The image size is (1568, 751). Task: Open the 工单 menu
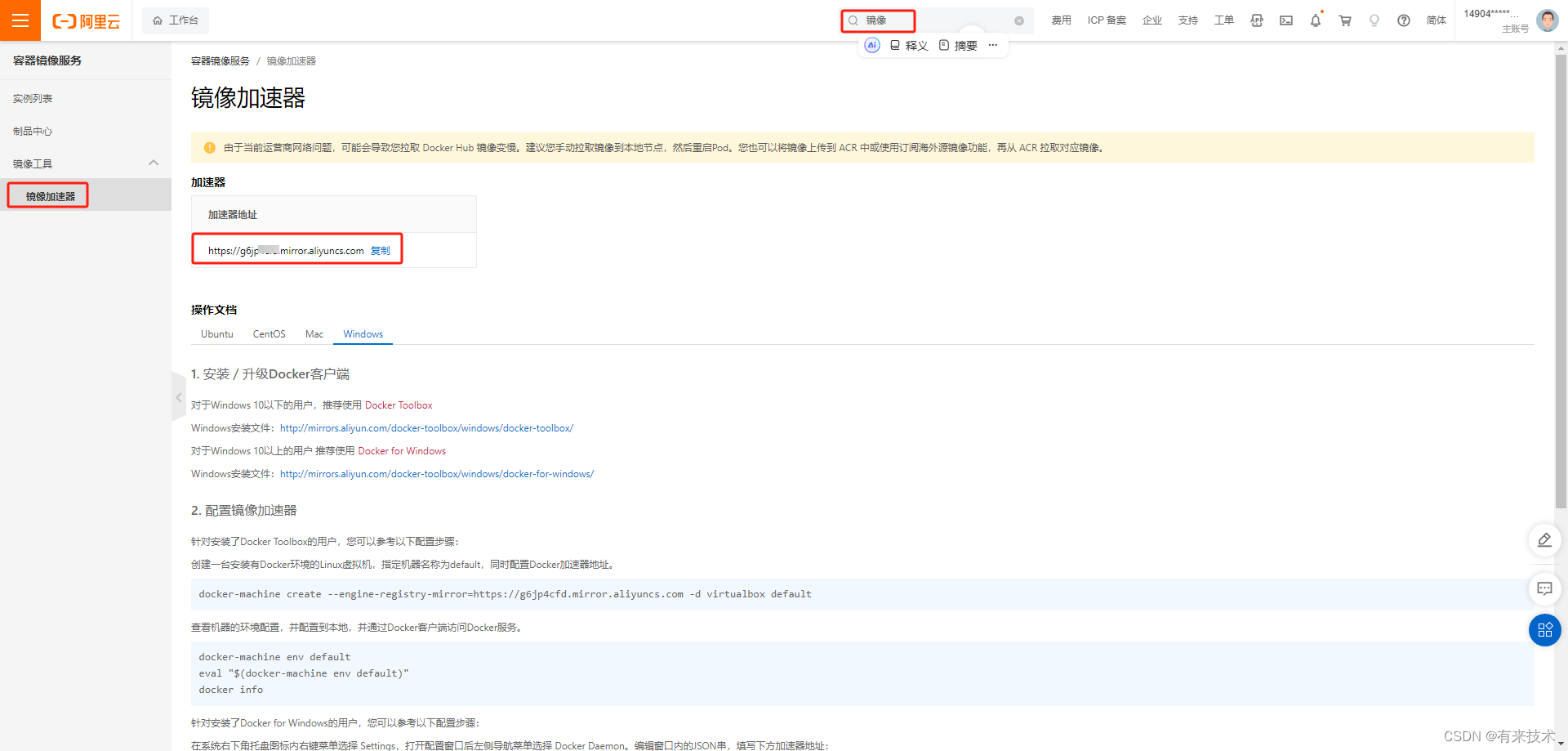[x=1224, y=20]
